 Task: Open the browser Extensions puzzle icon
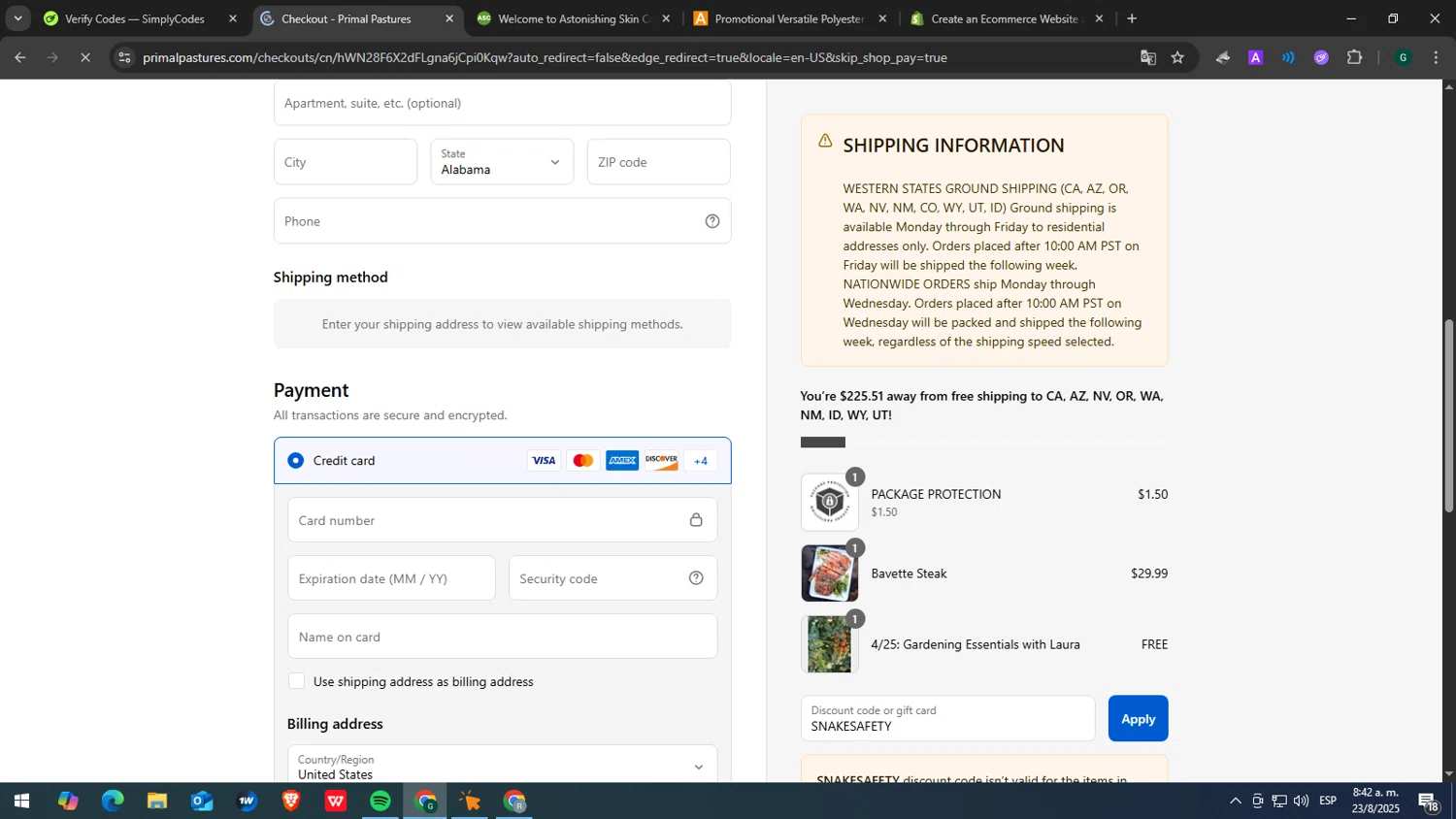(1355, 58)
